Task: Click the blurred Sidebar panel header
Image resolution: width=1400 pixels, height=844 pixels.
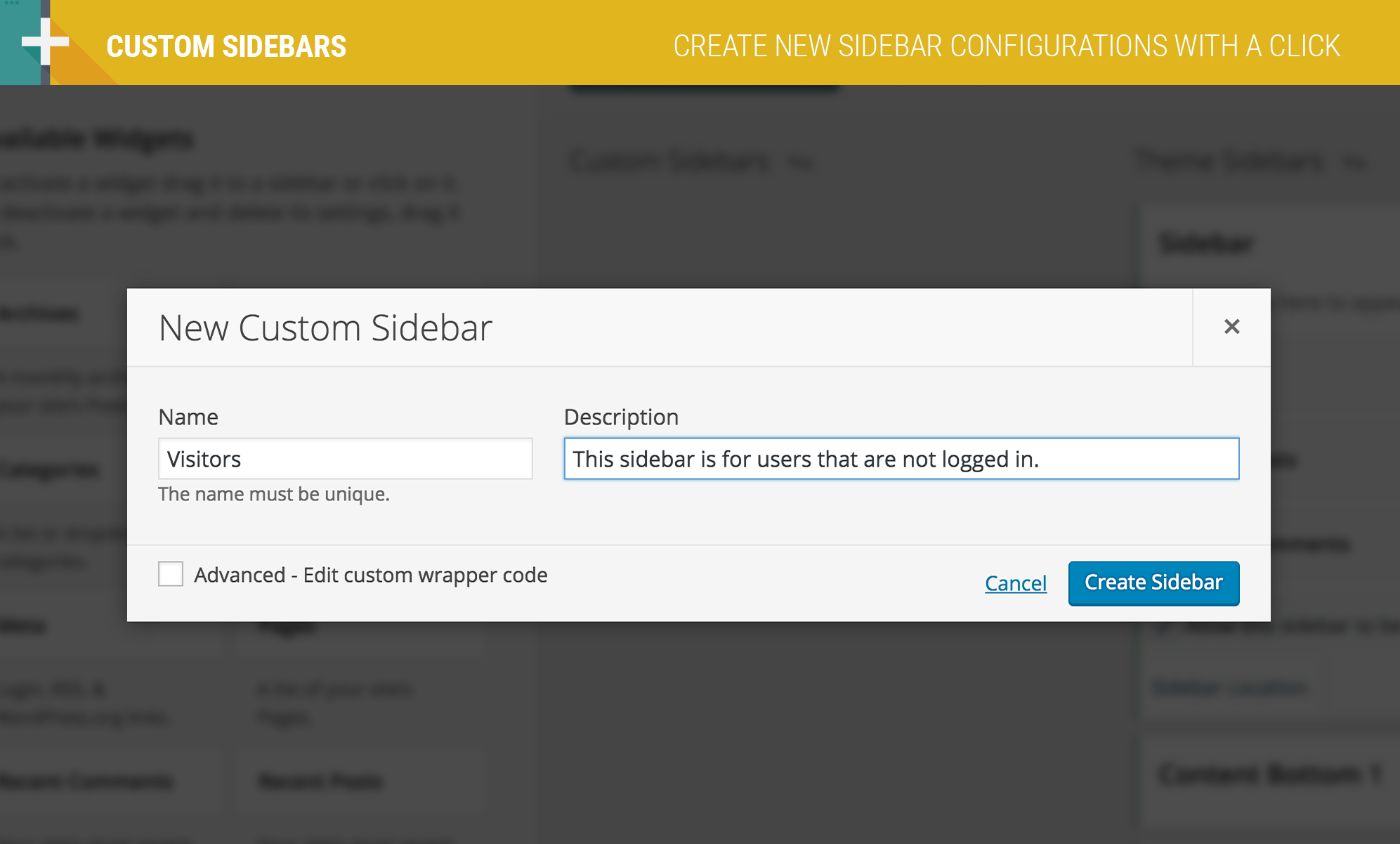Action: coord(1205,244)
